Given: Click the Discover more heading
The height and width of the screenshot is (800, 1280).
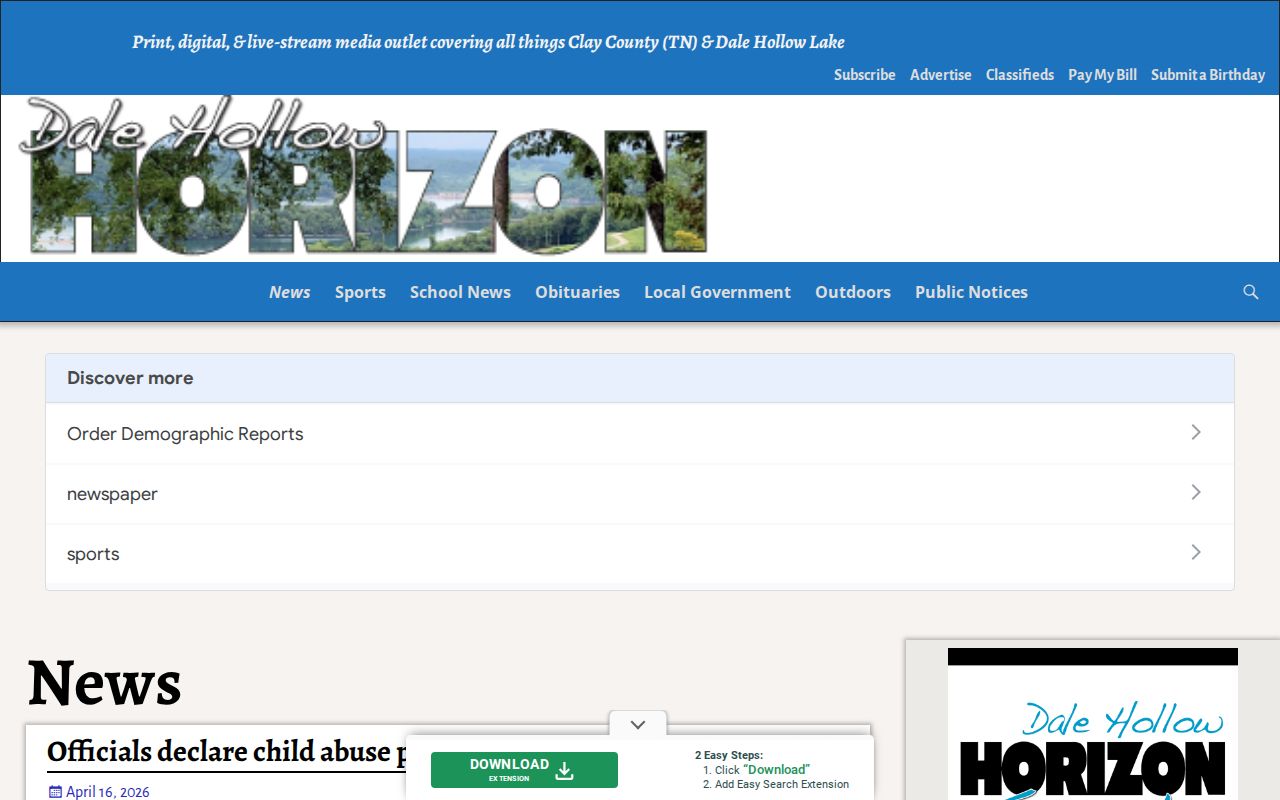Looking at the screenshot, I should click(x=130, y=378).
